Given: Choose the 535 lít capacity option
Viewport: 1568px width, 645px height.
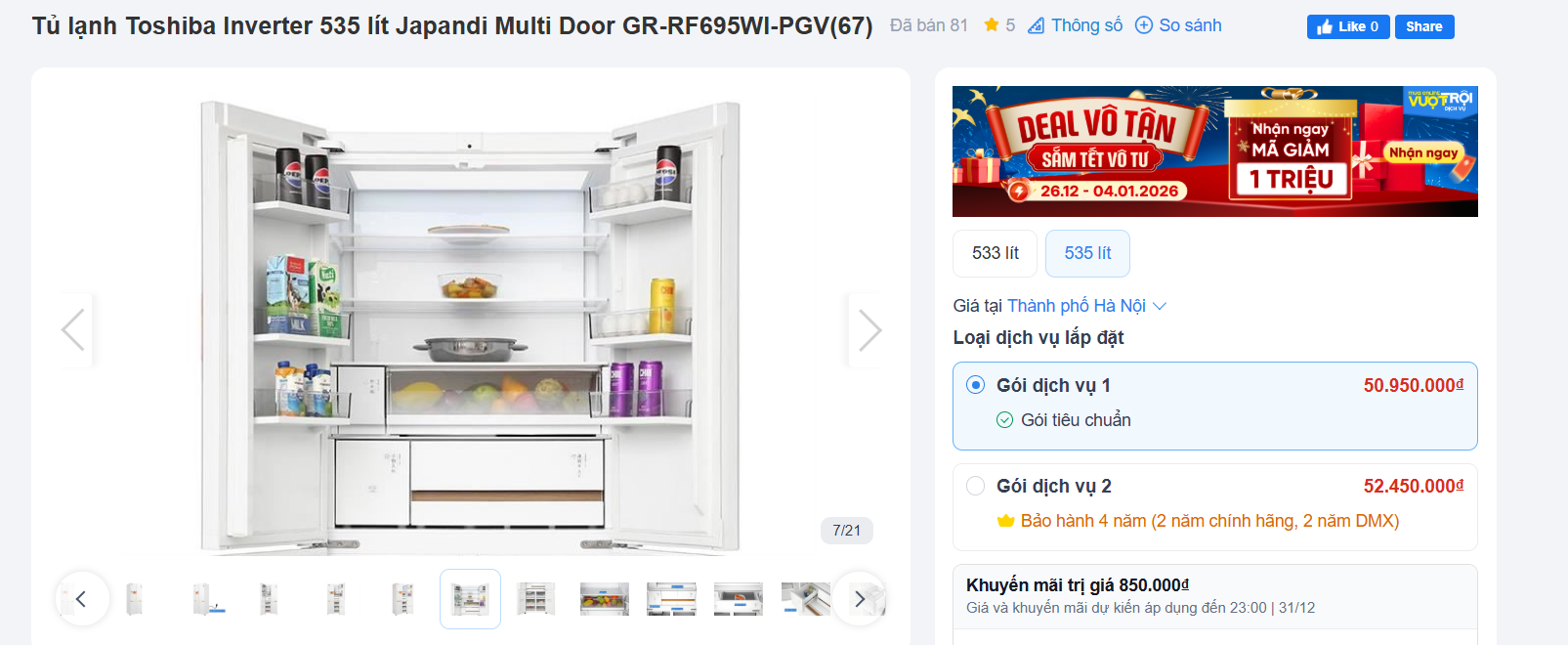Looking at the screenshot, I should pyautogui.click(x=1087, y=253).
